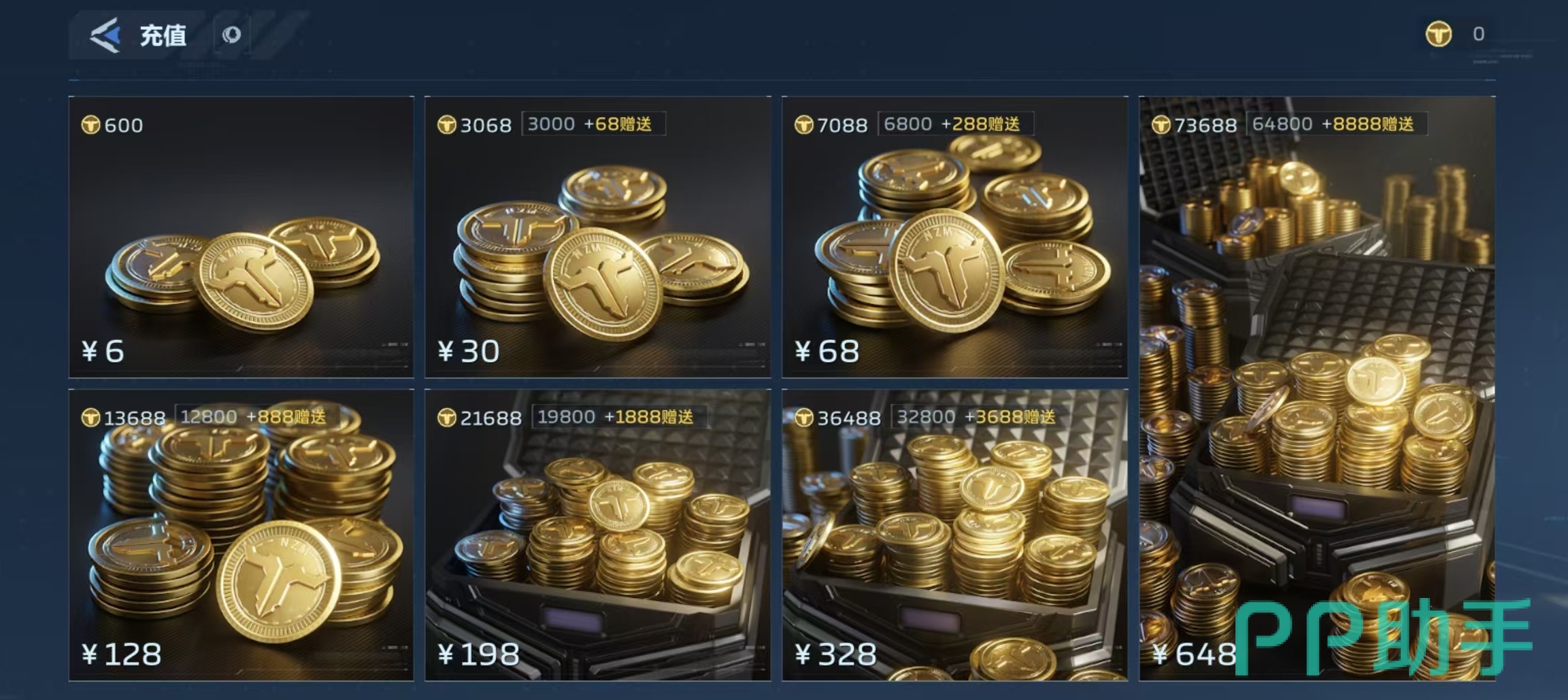Buy the ¥328 coin chest
This screenshot has width=1568, height=700.
(x=955, y=535)
